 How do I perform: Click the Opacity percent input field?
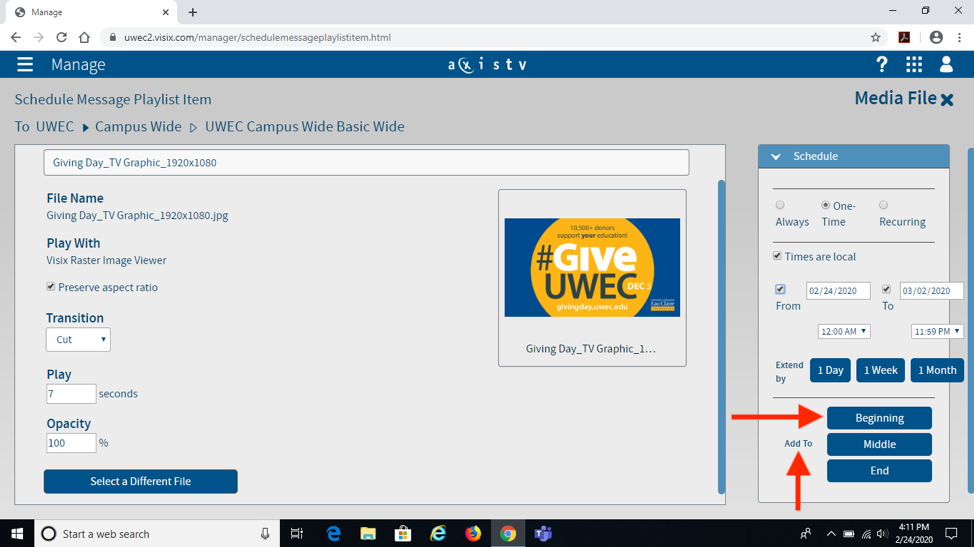(71, 443)
